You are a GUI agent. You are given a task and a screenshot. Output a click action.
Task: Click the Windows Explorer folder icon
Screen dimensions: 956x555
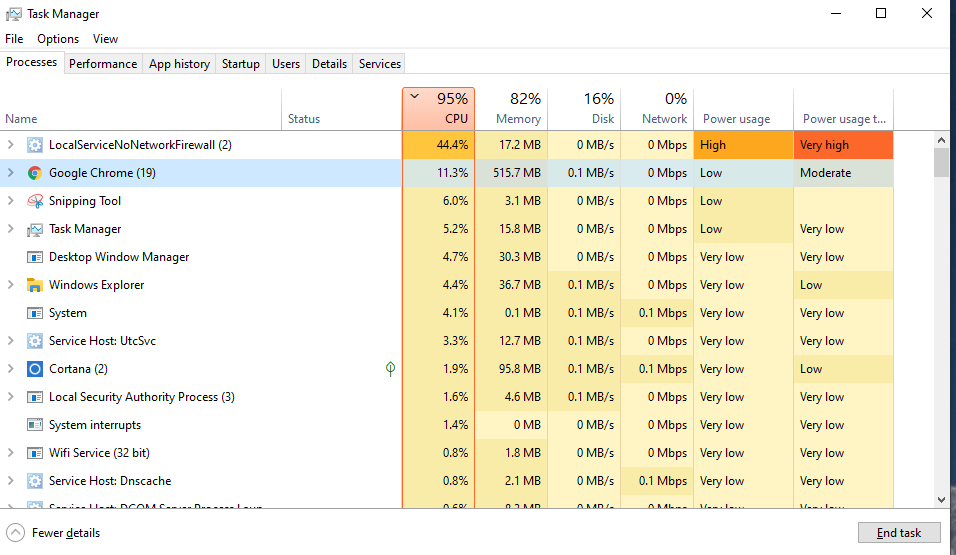35,285
